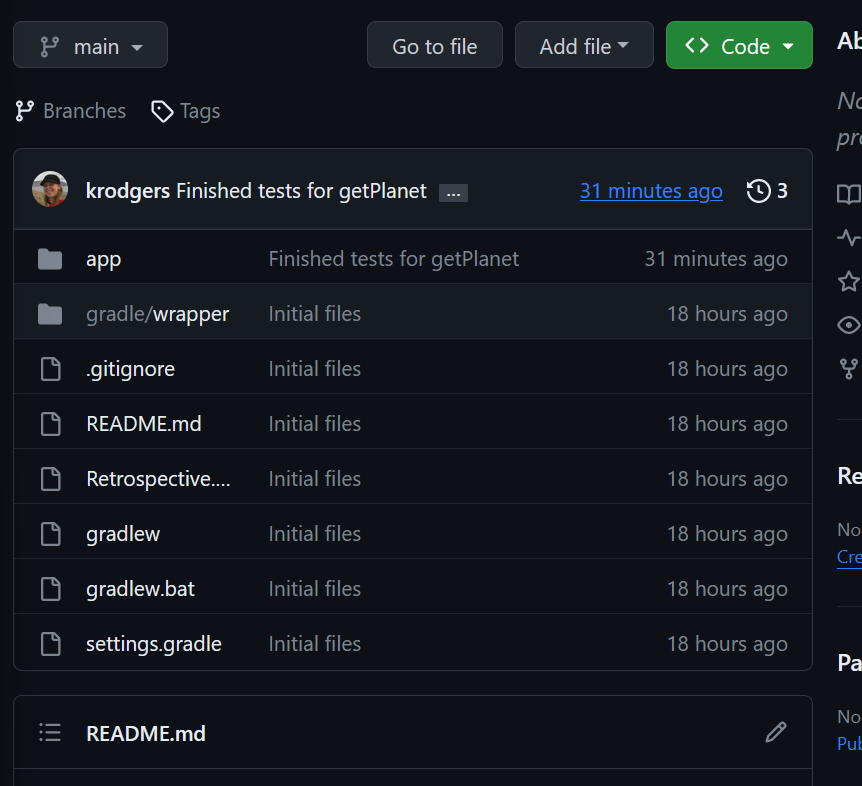Open the Add file dropdown
This screenshot has height=786, width=862.
[584, 46]
